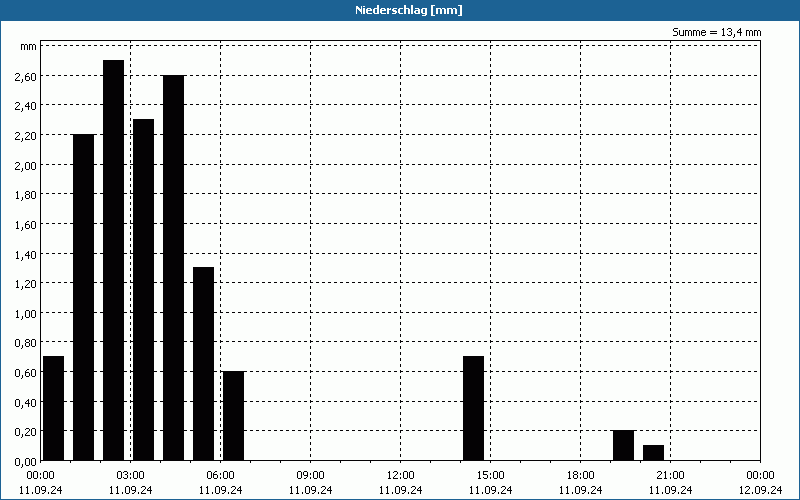Select the 2,30 mm bar after 03:00
Screen dimensions: 800x500
tap(143, 290)
